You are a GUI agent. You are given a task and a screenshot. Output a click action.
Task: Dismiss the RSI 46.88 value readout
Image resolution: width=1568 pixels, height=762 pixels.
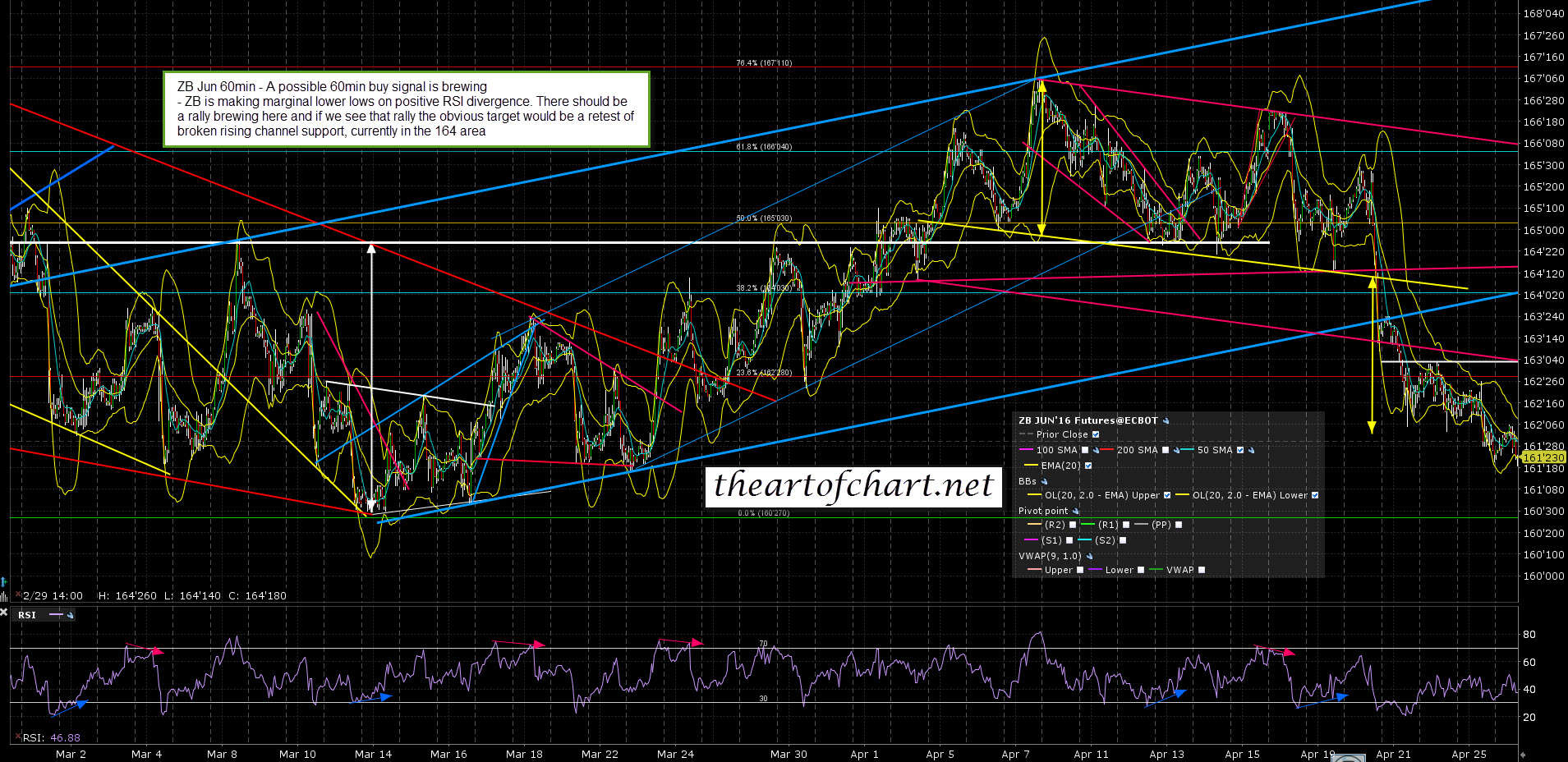18,737
